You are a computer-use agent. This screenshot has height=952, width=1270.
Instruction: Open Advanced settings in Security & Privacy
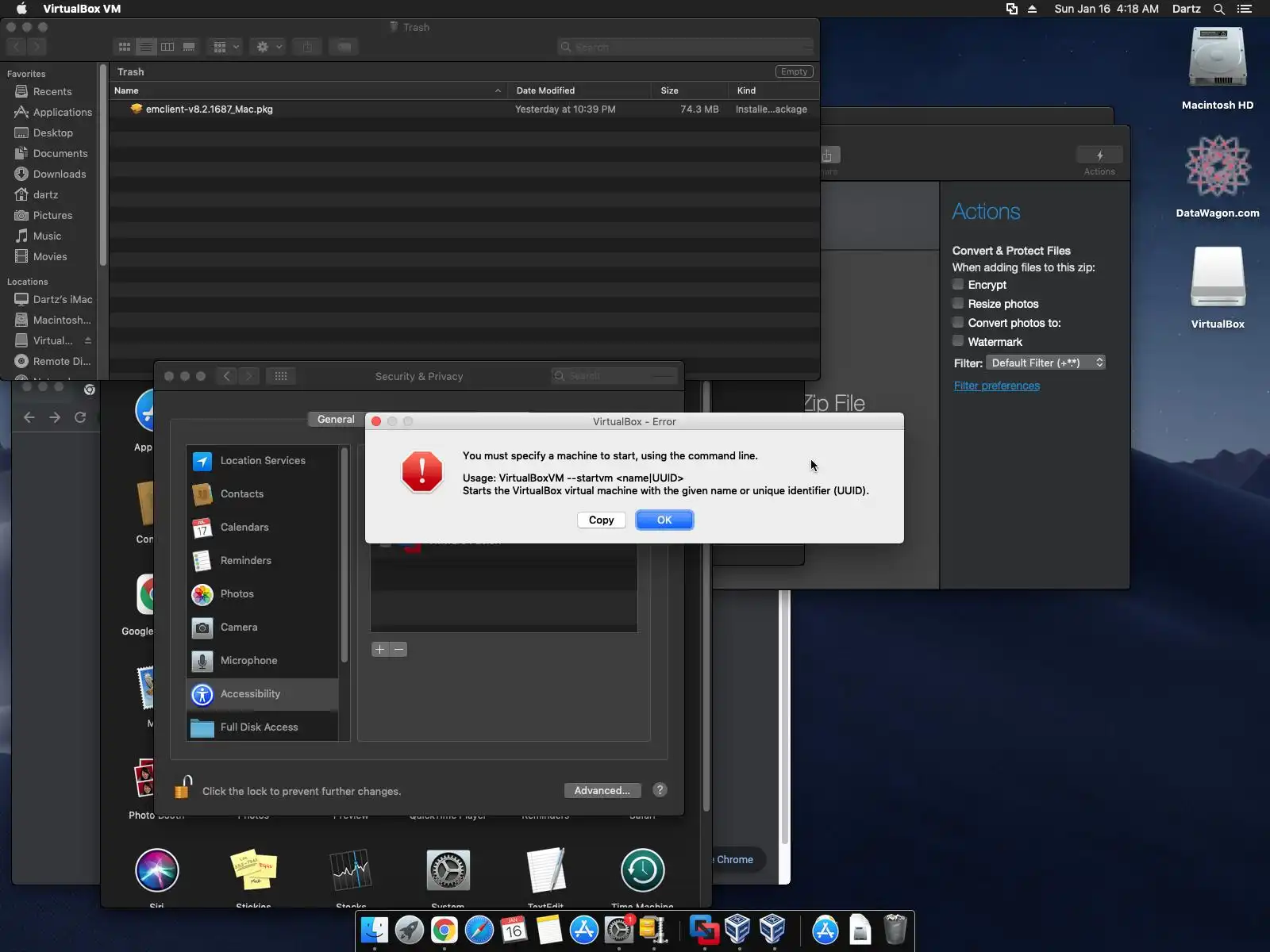(x=602, y=790)
